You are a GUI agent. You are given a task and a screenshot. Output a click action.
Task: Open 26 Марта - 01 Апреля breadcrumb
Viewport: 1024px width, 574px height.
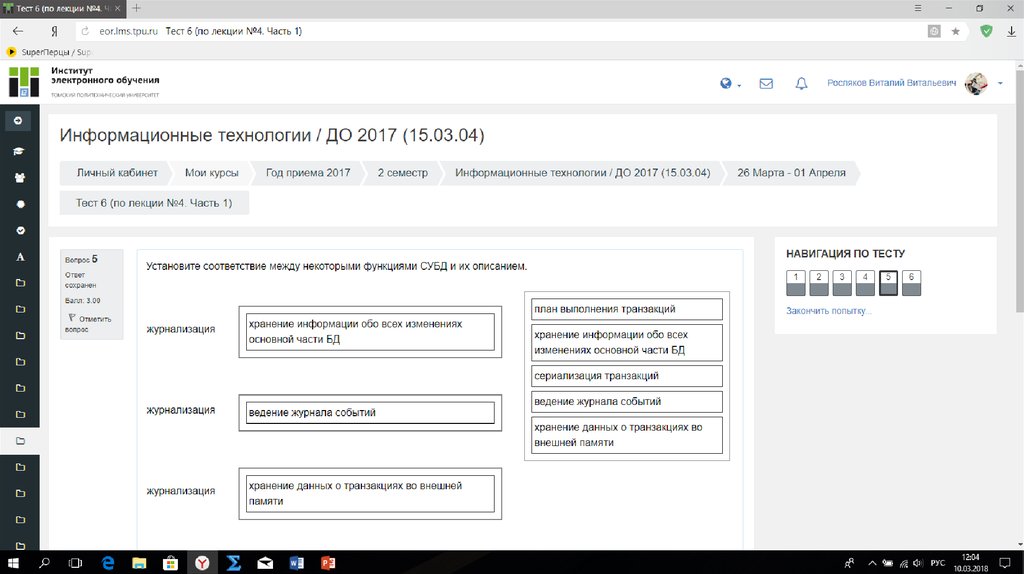[x=791, y=172]
